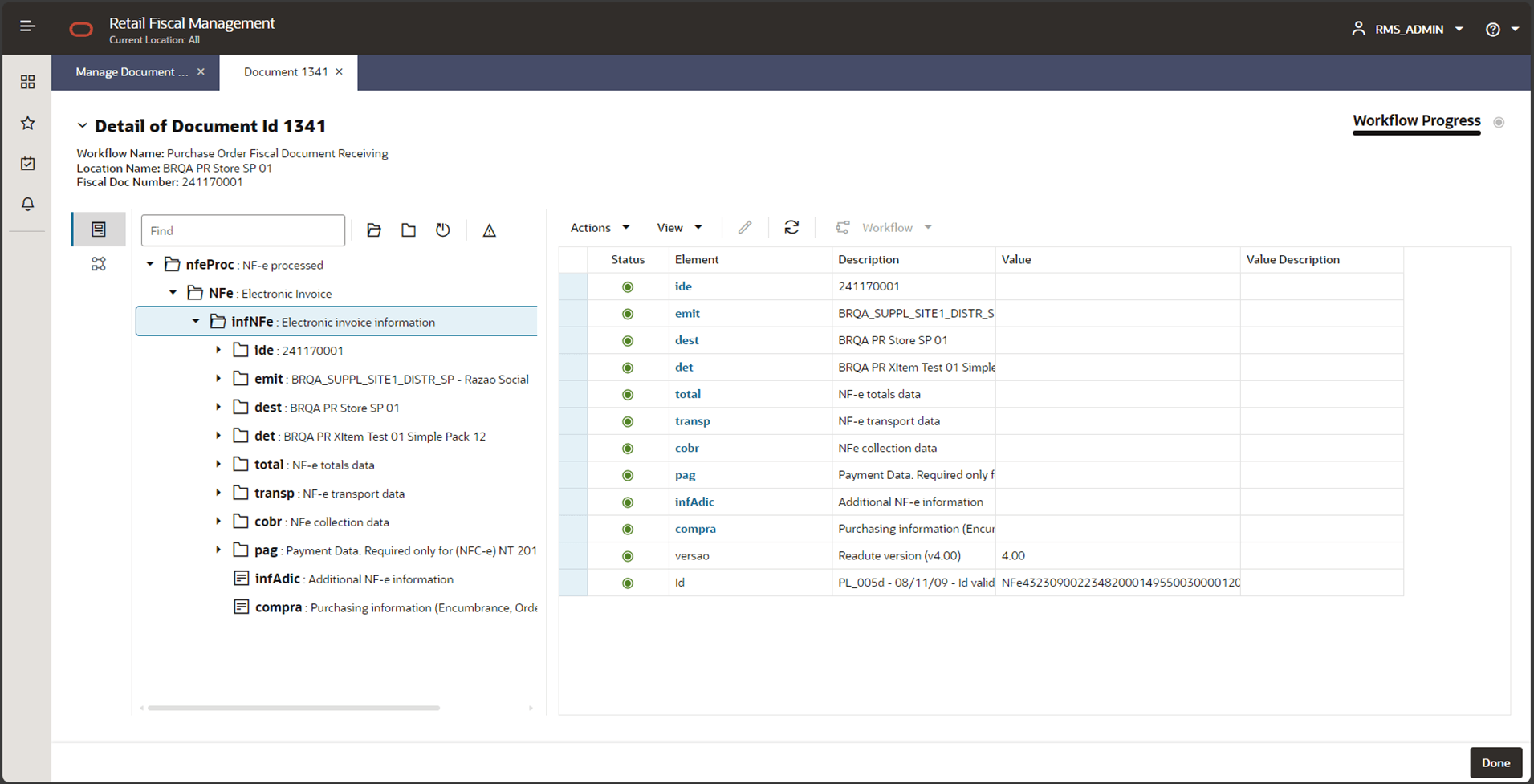
Task: Click the infAdic document icon in tree
Action: point(241,579)
